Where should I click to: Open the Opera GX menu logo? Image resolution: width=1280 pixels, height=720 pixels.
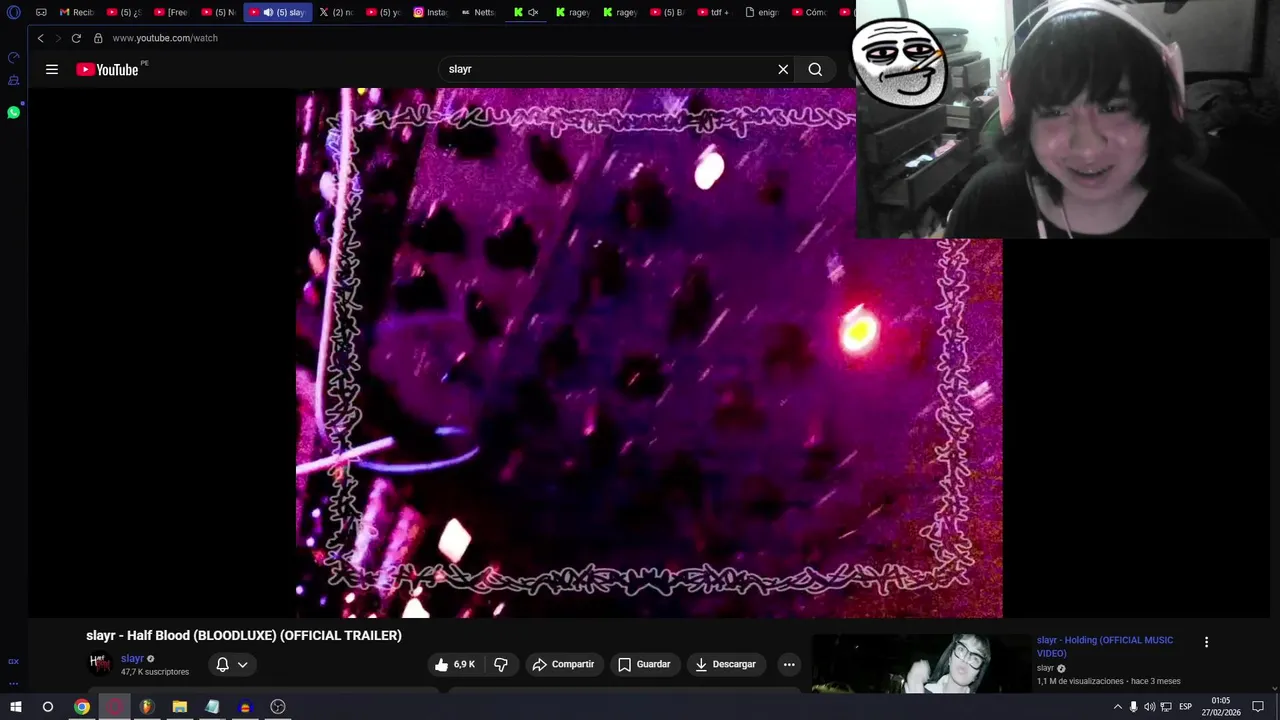pyautogui.click(x=14, y=12)
